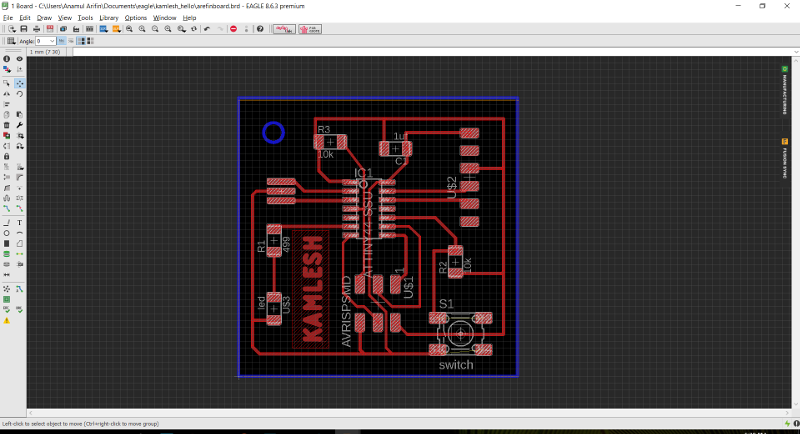The height and width of the screenshot is (434, 800).
Task: Click the command line input field
Action: coord(432,52)
